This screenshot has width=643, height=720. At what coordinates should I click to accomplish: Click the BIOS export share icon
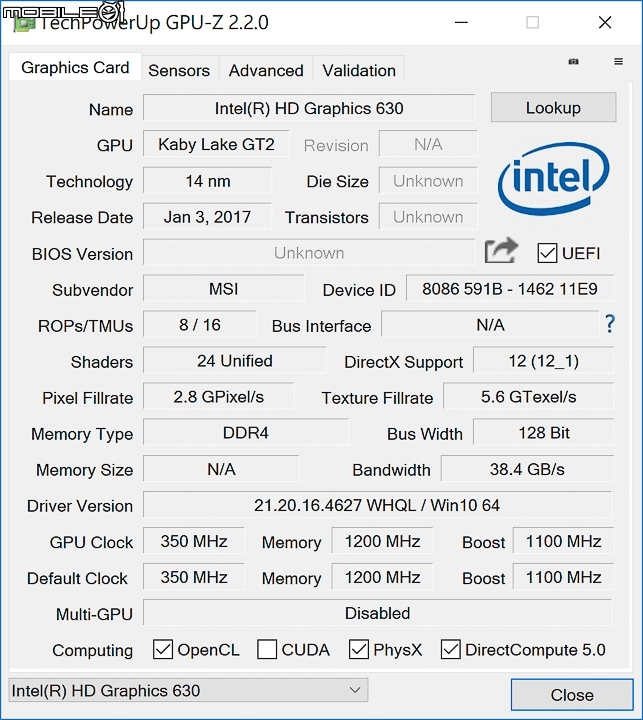click(501, 251)
